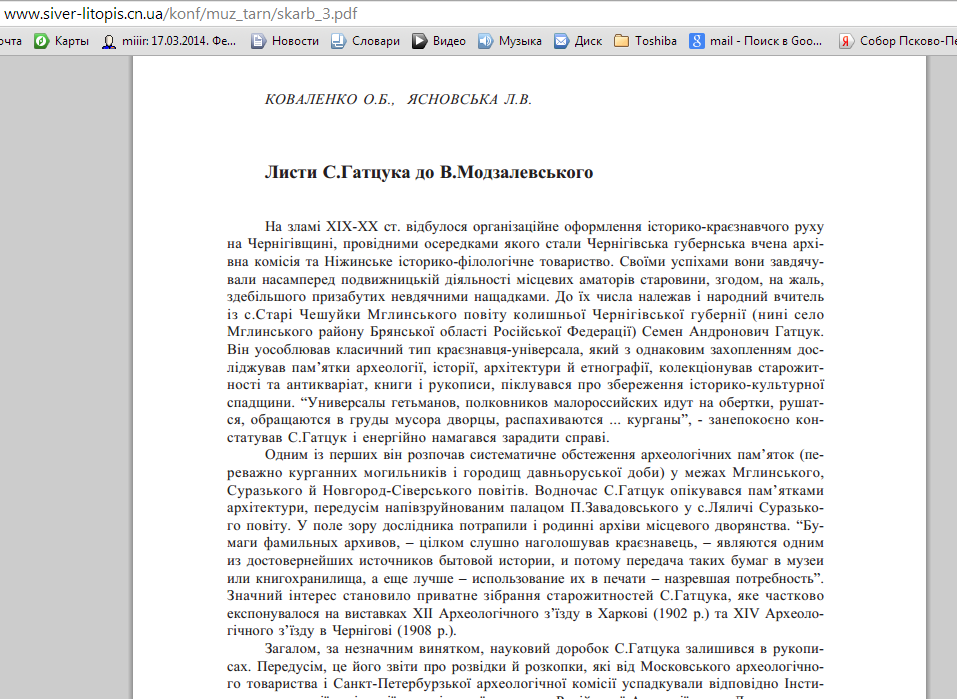Click the authors line КОВАЛЕНКО О.Б., ЯСНОВСЬКА Л.В.
The image size is (957, 699).
pyautogui.click(x=399, y=100)
